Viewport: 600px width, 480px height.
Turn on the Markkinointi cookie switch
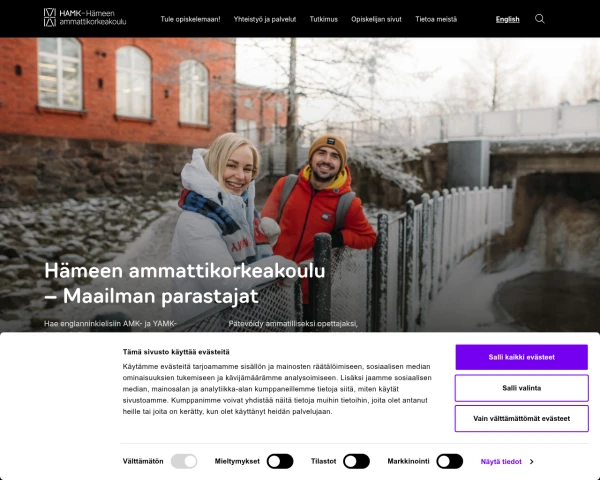pos(450,461)
